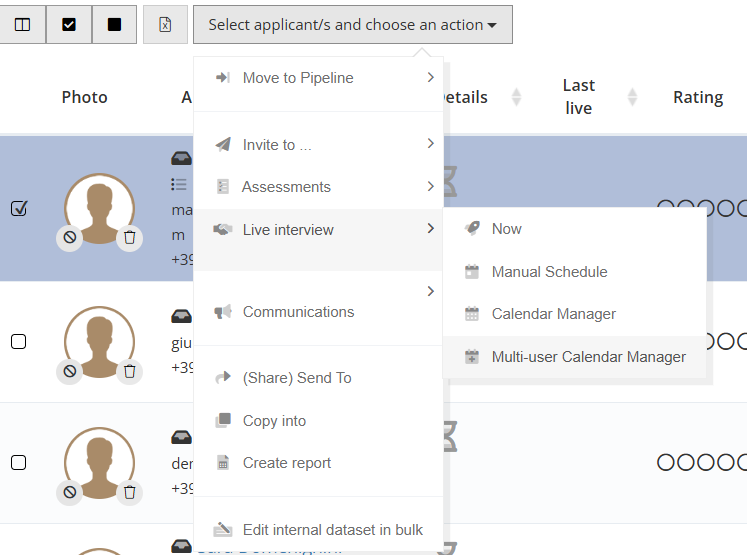Rate first applicant using first rating circle

[x=666, y=208]
